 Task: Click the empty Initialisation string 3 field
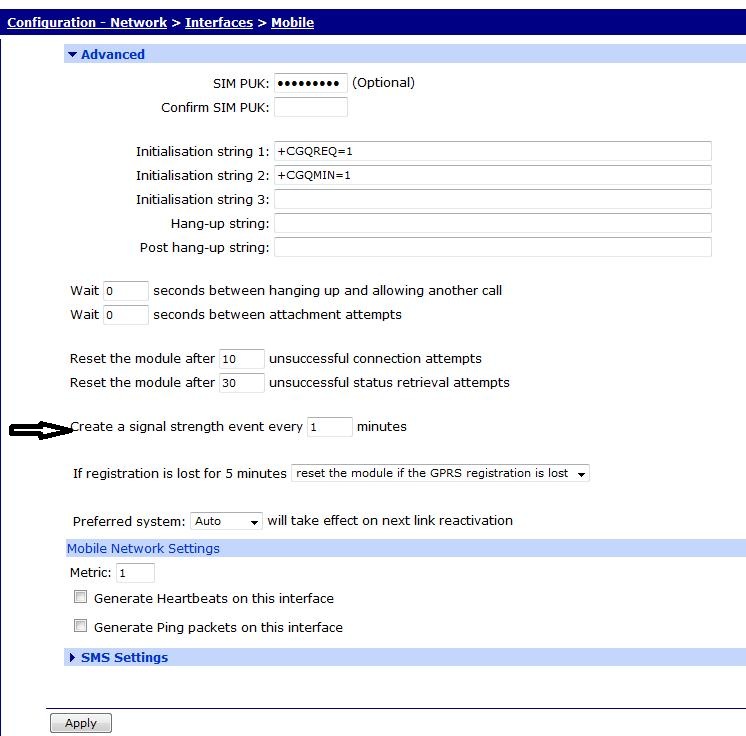coord(492,200)
